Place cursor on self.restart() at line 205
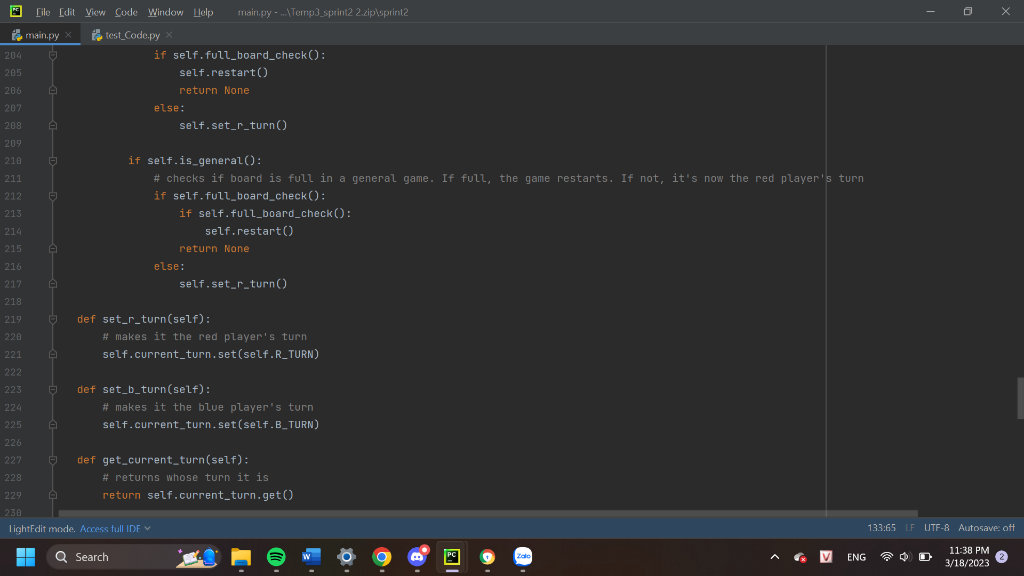The height and width of the screenshot is (576, 1024). [x=223, y=72]
